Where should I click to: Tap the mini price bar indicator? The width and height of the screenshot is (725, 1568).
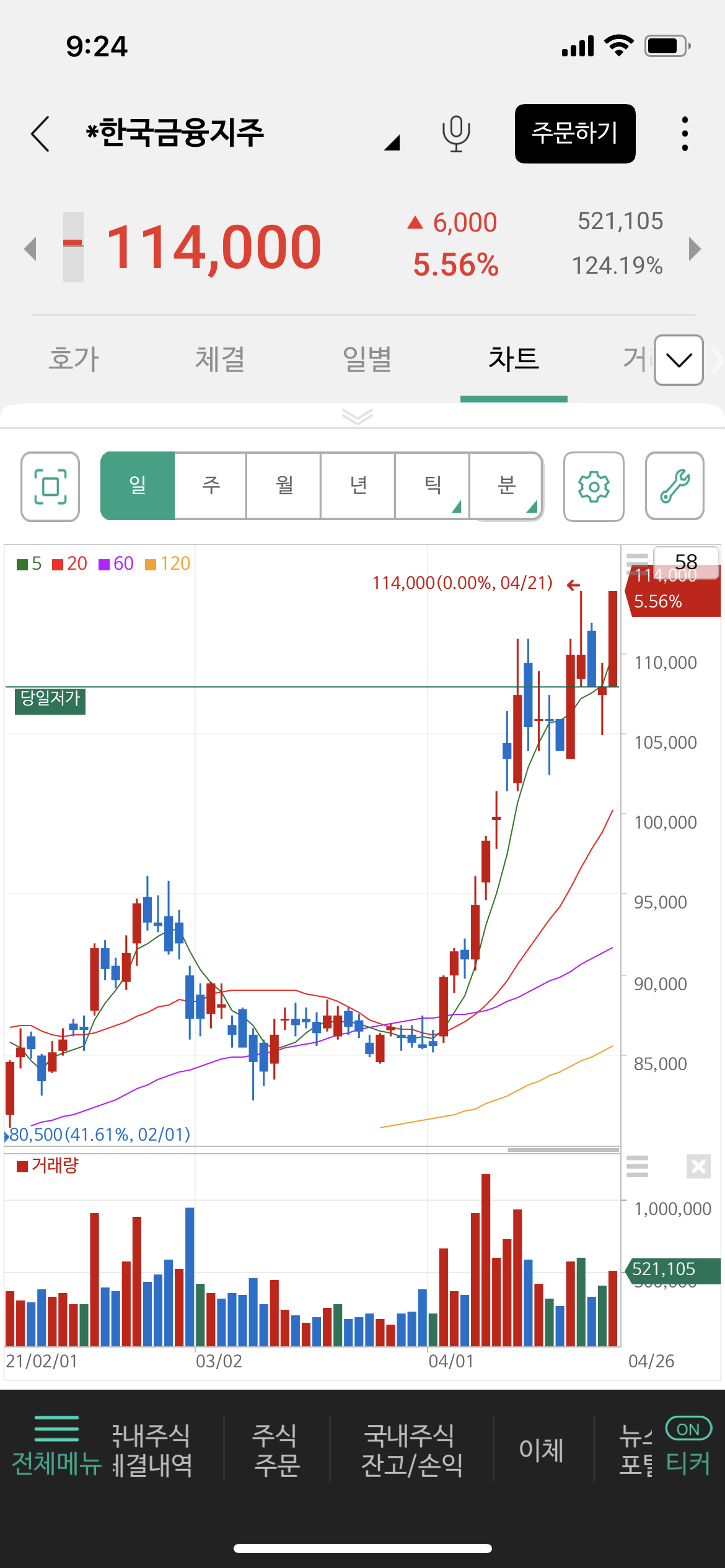(x=73, y=247)
